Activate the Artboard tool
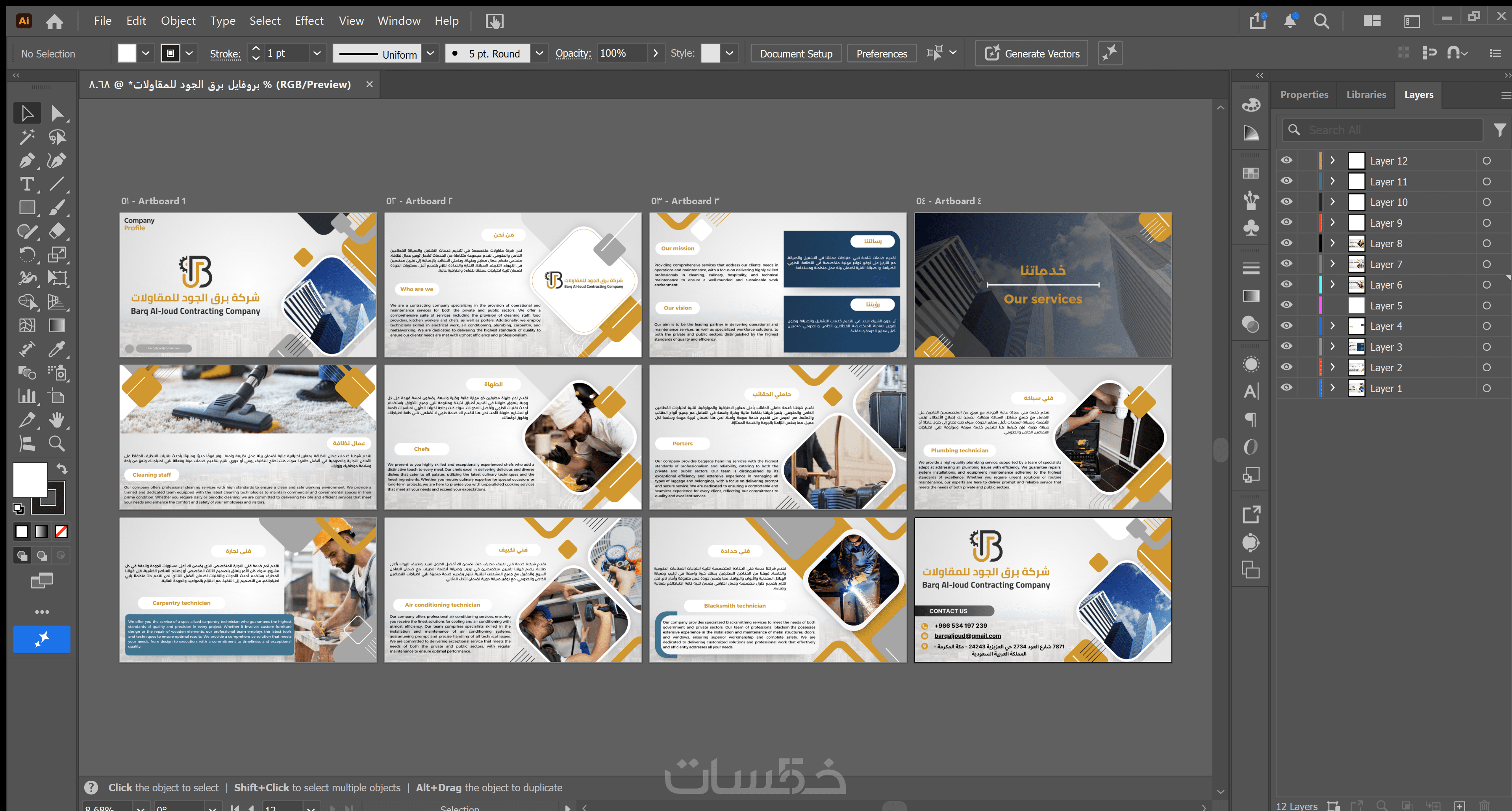This screenshot has height=811, width=1512. coord(57,396)
